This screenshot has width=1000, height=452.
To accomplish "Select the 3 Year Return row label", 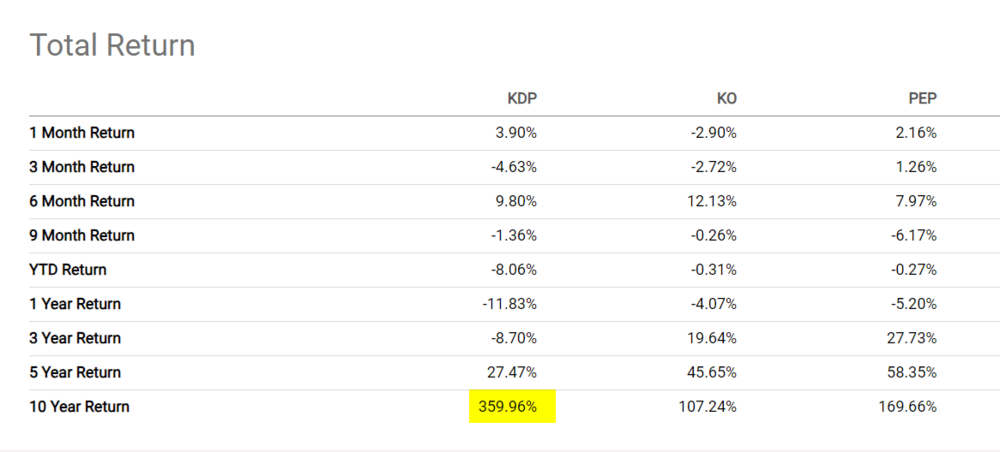I will point(75,338).
